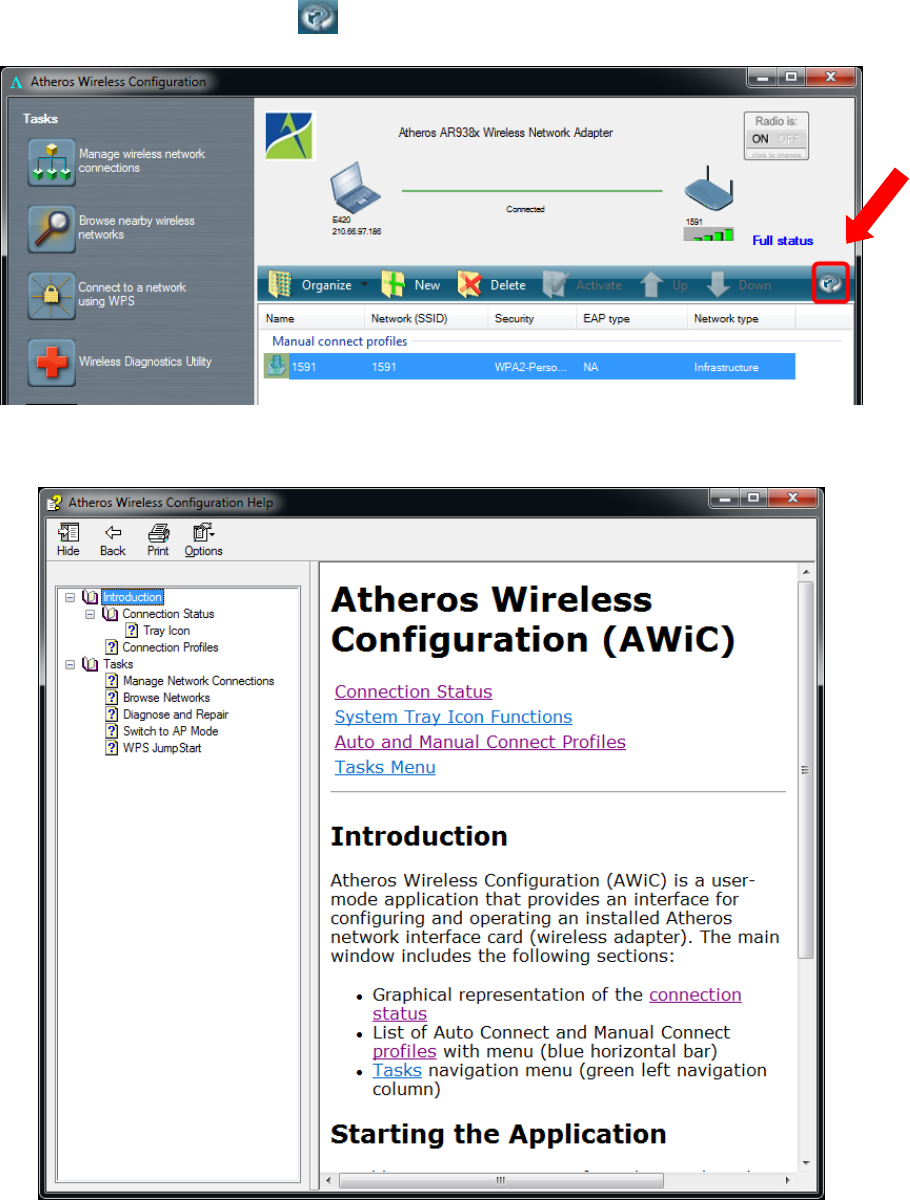The width and height of the screenshot is (910, 1200).
Task: Click Back in the Help toolbar
Action: (113, 540)
